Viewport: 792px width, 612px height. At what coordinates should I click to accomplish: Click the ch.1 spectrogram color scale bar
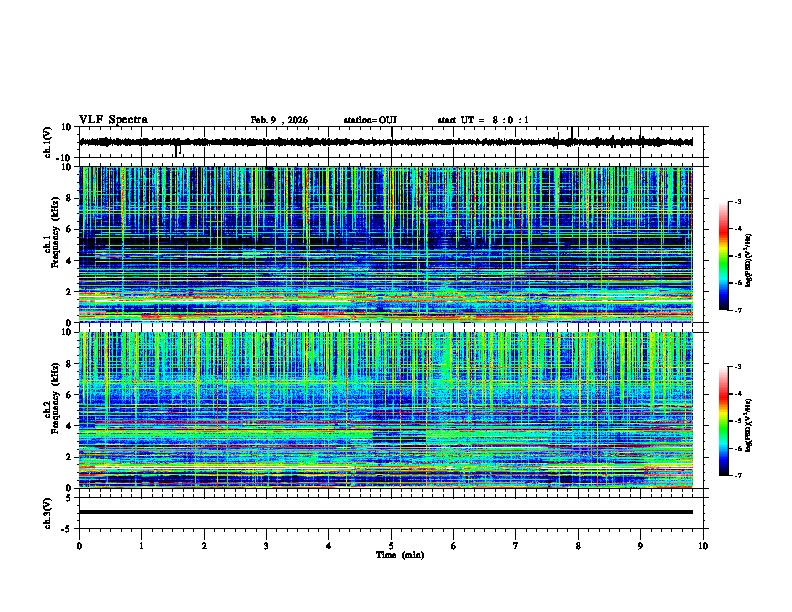pos(723,256)
